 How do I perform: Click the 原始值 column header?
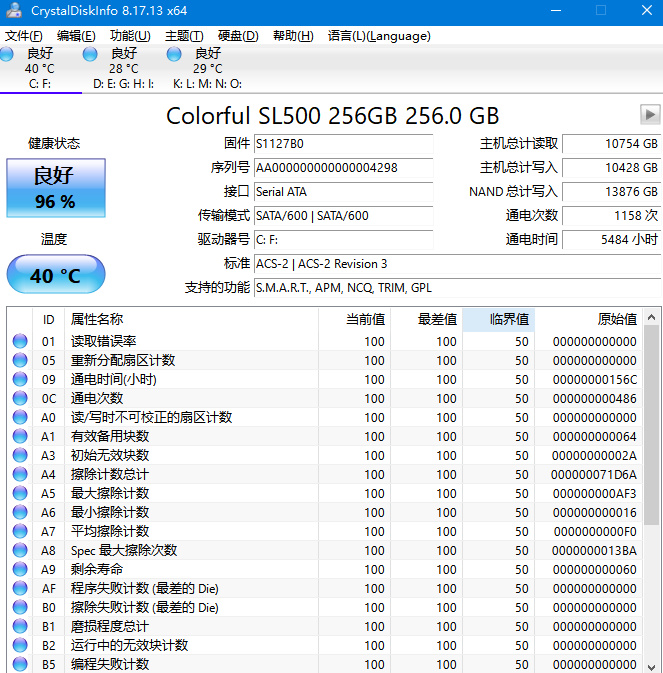(x=588, y=319)
